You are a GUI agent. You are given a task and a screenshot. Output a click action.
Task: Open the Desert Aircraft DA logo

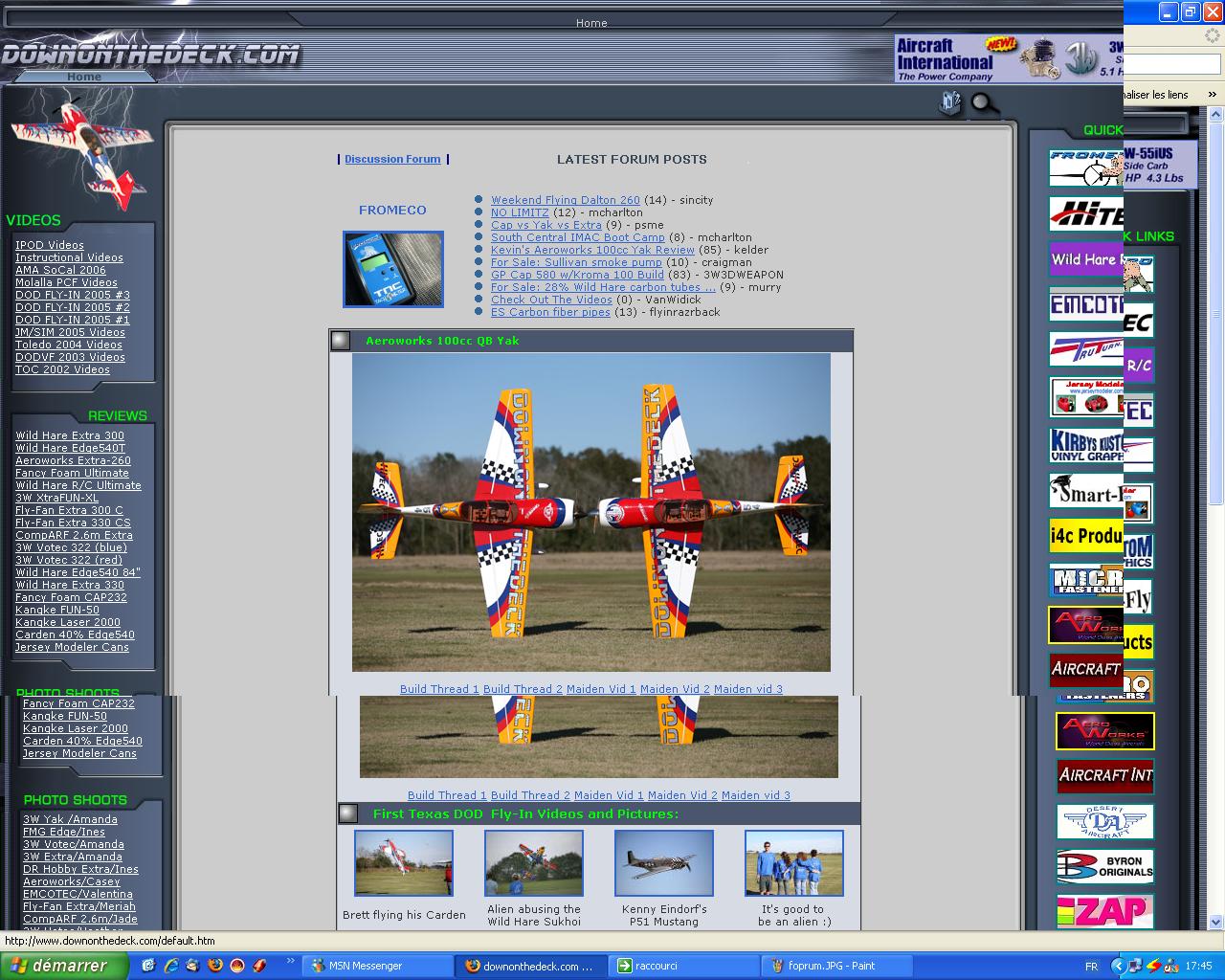[1105, 822]
